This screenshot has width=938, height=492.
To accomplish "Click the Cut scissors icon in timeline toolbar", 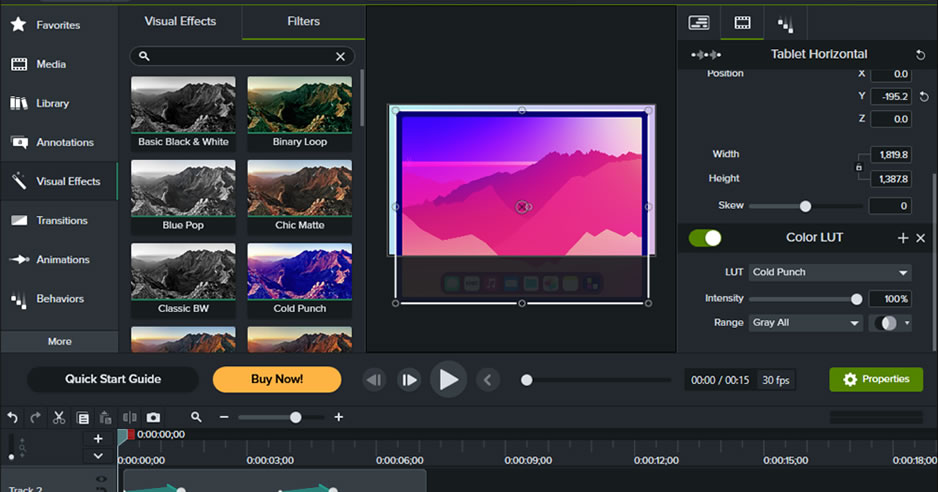I will click(x=59, y=417).
